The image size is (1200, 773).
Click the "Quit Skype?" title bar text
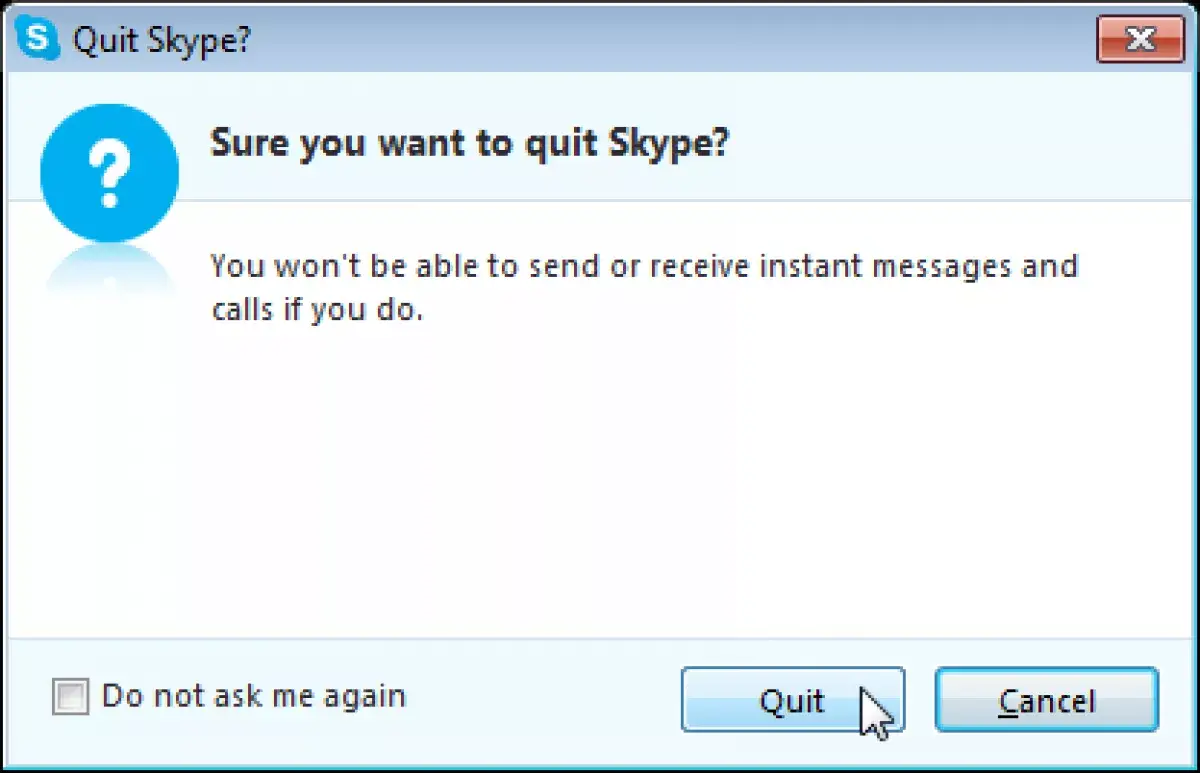(x=162, y=41)
